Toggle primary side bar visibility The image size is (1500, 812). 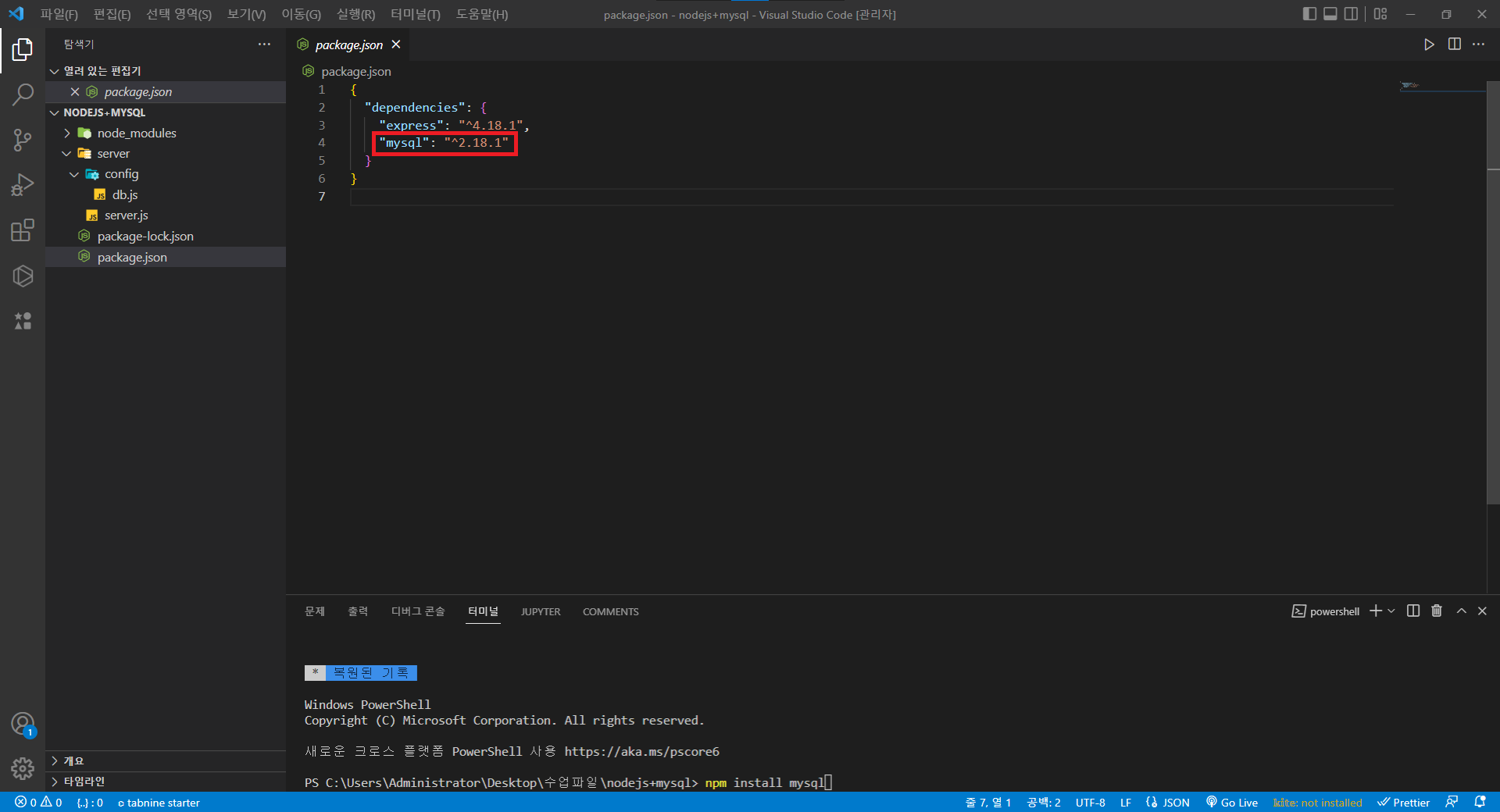(x=1310, y=14)
